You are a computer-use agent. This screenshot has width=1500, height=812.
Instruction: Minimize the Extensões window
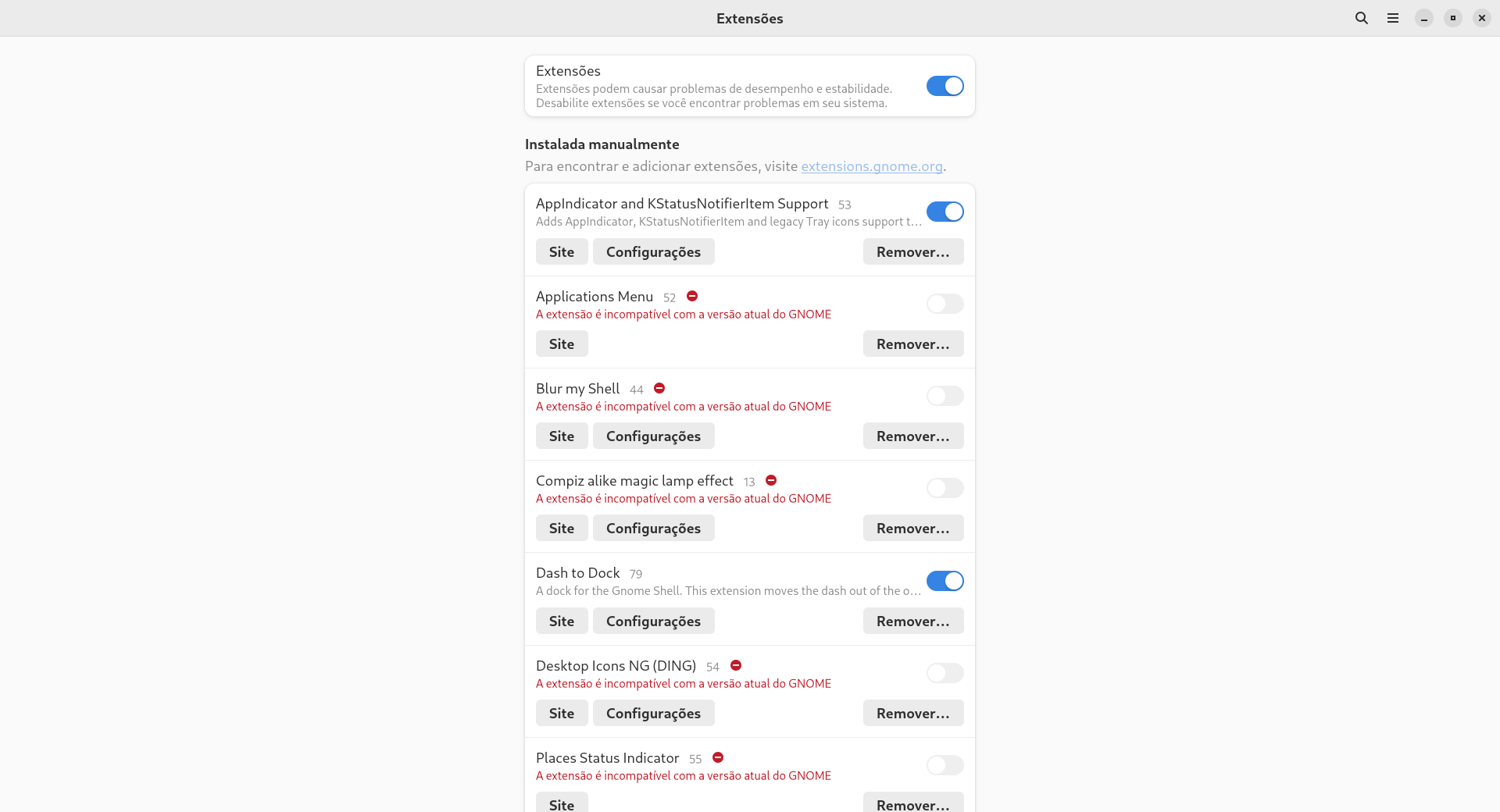(1424, 18)
